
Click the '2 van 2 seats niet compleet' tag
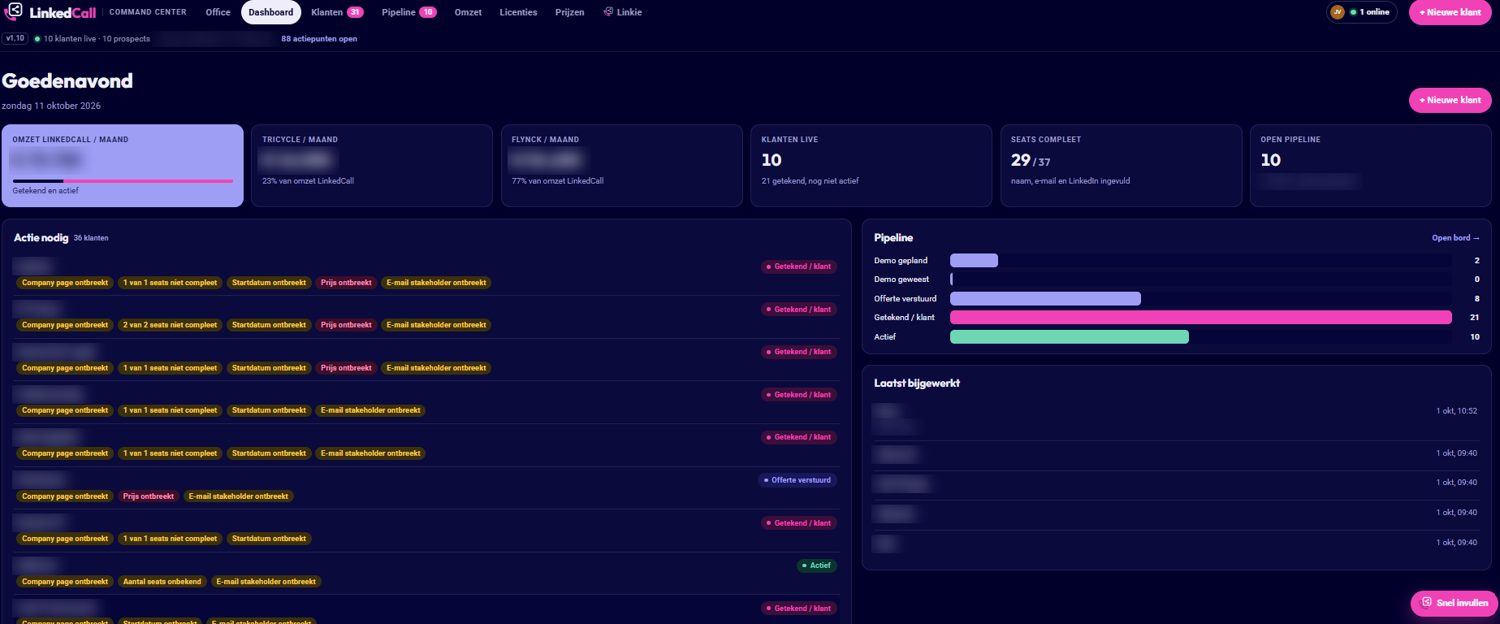click(x=169, y=325)
